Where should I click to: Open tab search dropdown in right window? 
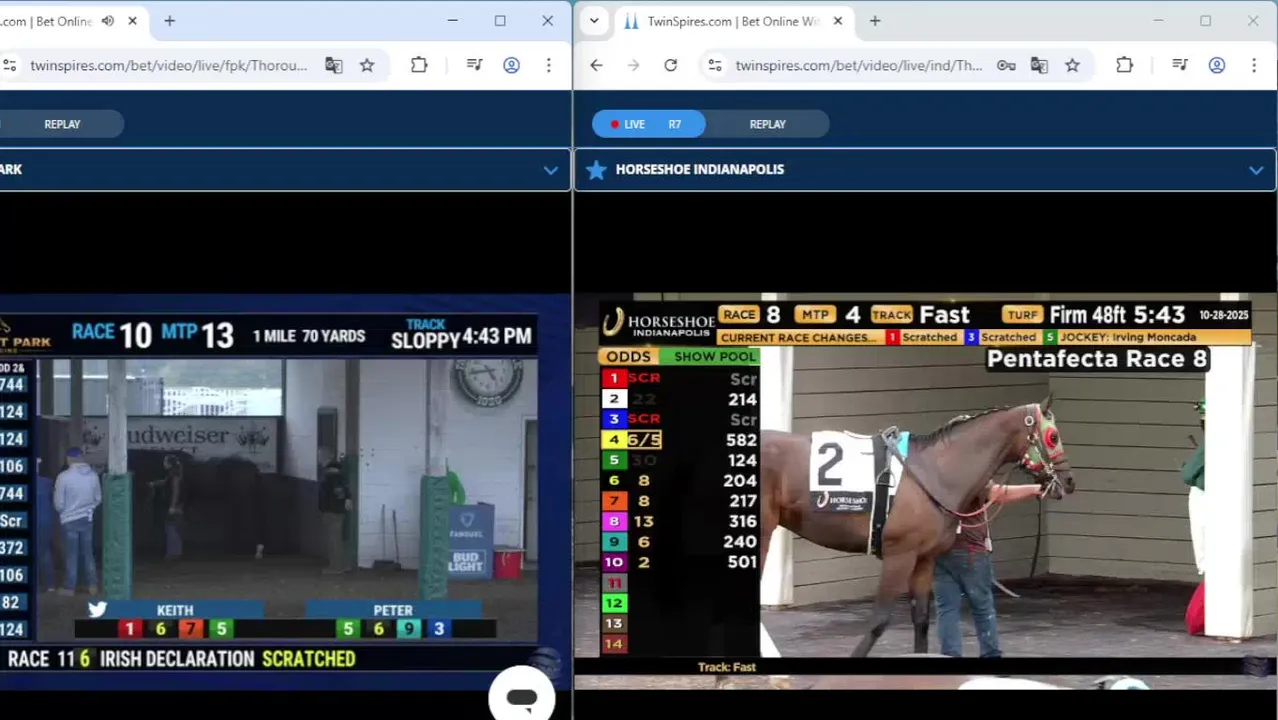coord(594,21)
